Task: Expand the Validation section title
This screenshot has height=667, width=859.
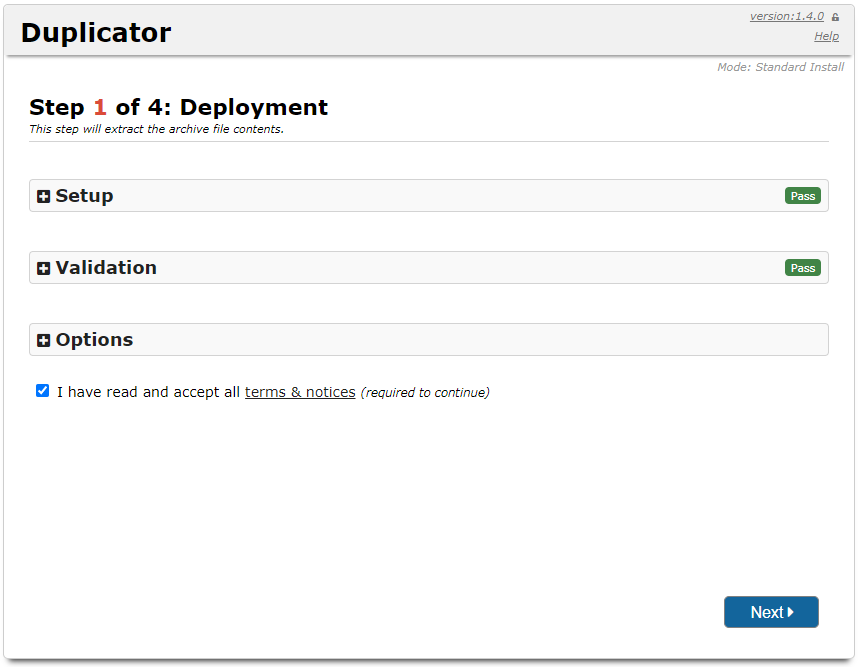Action: click(106, 268)
